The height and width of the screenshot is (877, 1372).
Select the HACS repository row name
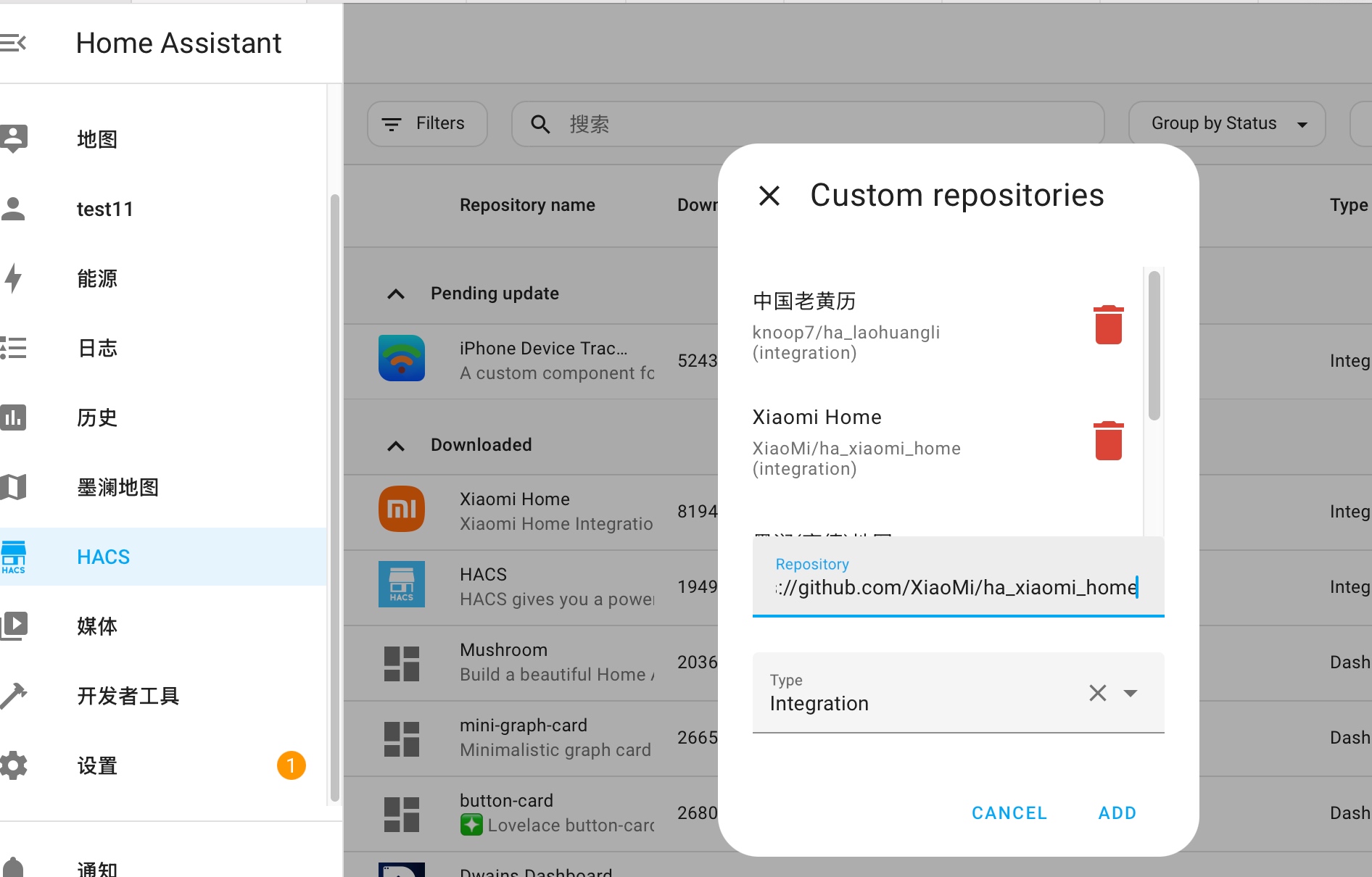click(483, 575)
